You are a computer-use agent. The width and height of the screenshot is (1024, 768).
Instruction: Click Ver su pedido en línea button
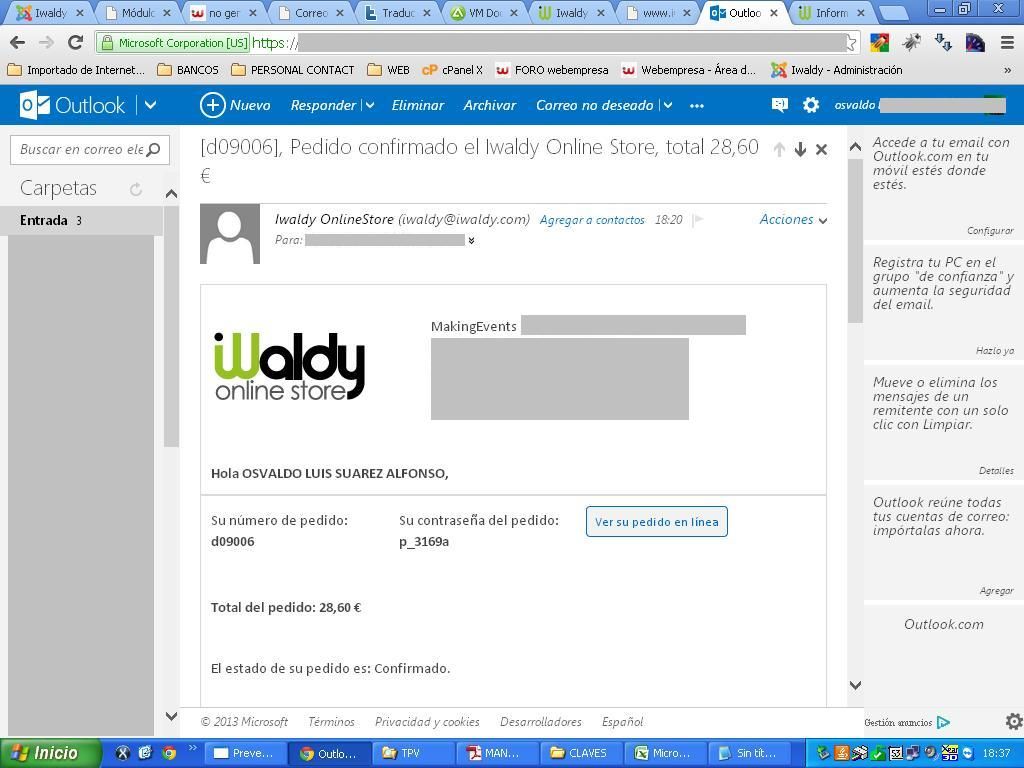coord(656,522)
